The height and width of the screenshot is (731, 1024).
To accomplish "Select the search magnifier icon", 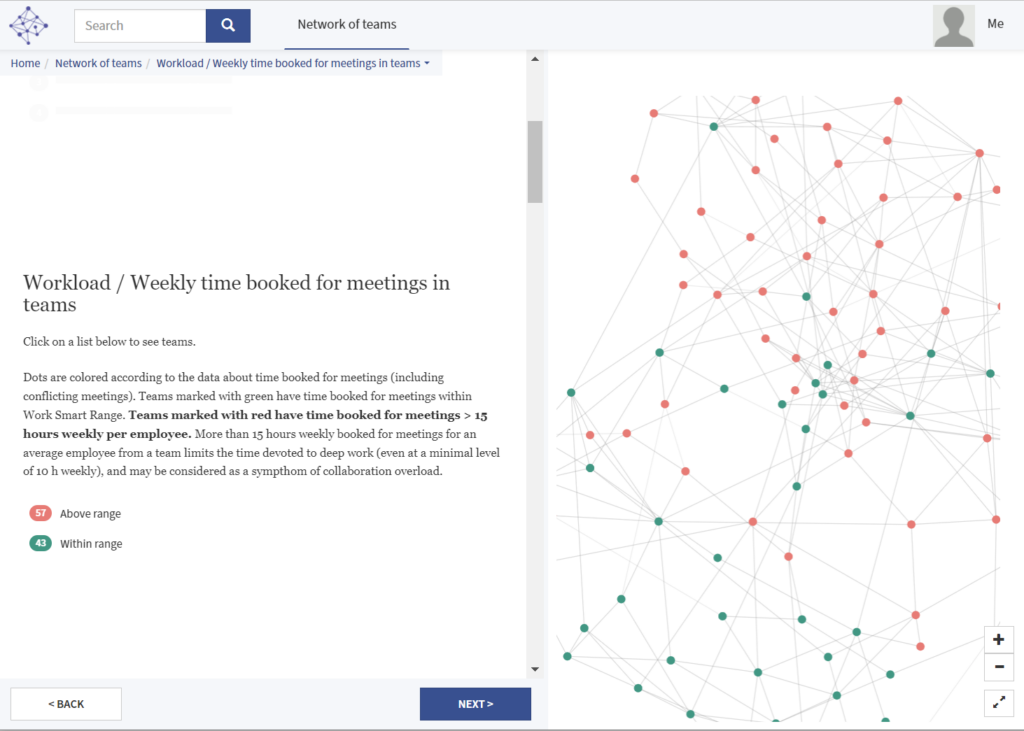I will pos(227,25).
